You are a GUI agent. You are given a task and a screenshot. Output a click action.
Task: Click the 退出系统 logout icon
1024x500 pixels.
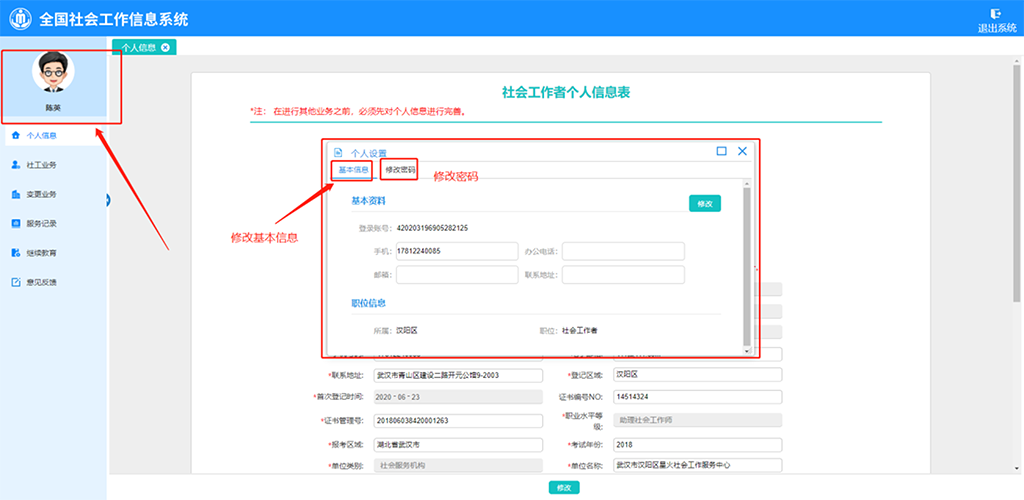click(996, 14)
